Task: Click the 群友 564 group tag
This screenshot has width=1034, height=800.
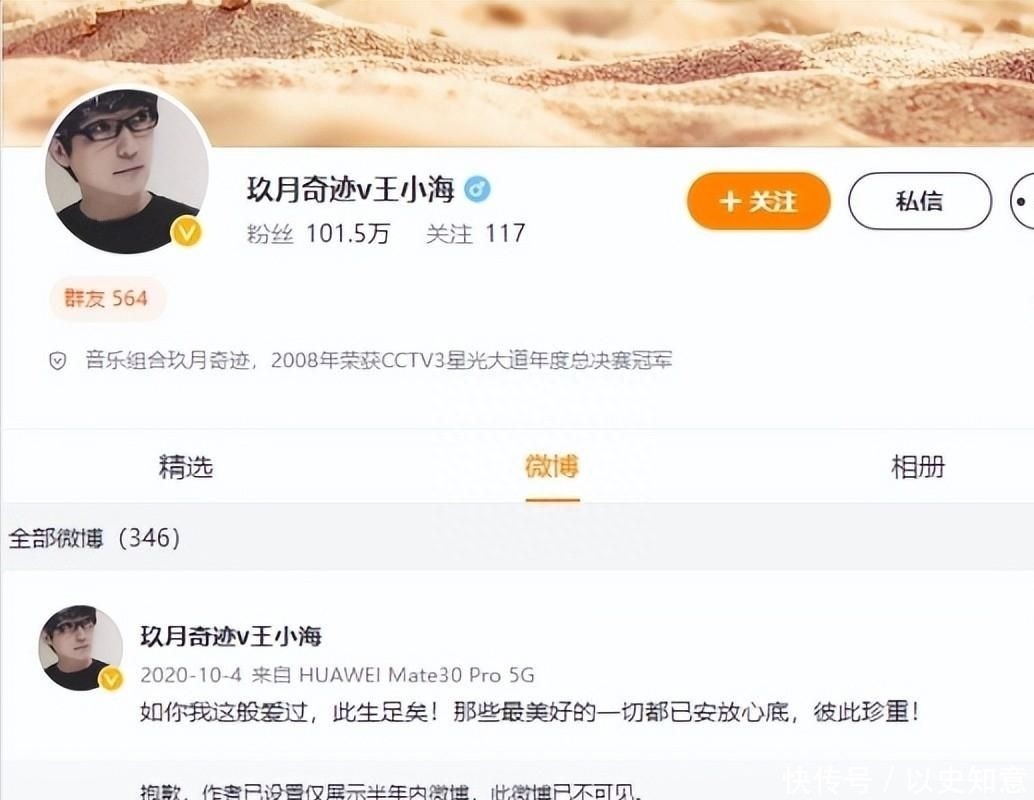Action: pyautogui.click(x=107, y=299)
